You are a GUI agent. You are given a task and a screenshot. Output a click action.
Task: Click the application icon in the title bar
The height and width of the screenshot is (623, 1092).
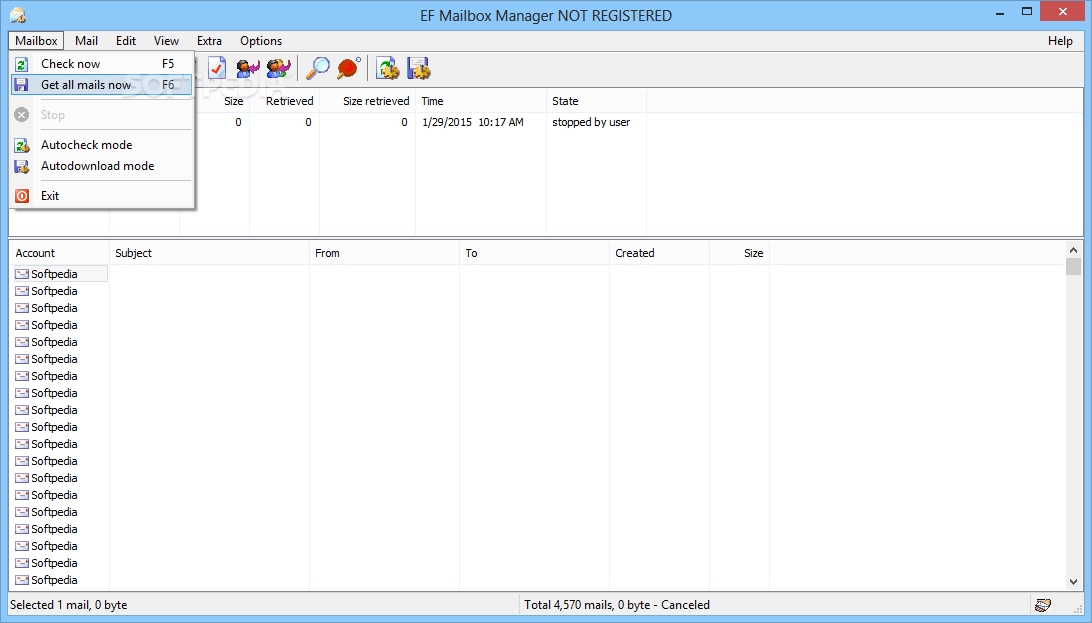17,15
